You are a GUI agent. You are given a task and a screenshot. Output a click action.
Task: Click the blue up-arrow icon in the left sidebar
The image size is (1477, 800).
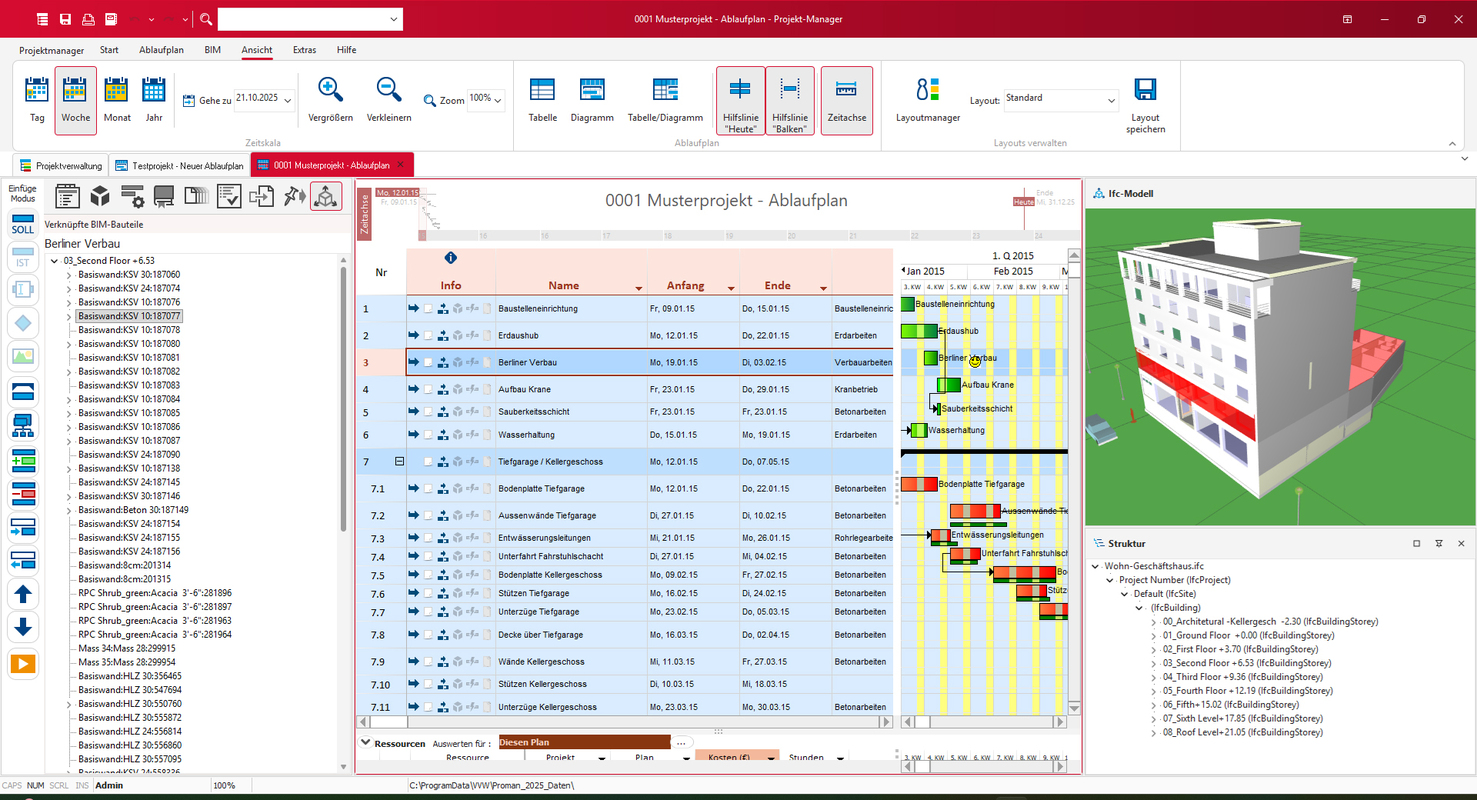[x=21, y=594]
